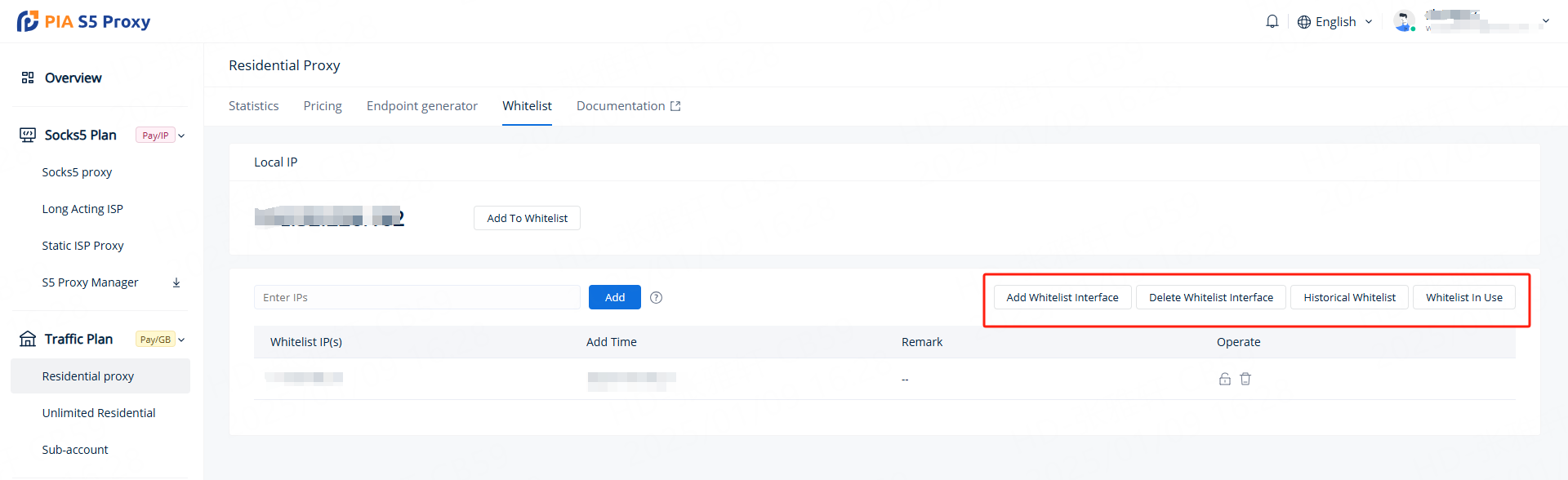Open the Documentation external link
This screenshot has width=1568, height=480.
(628, 106)
